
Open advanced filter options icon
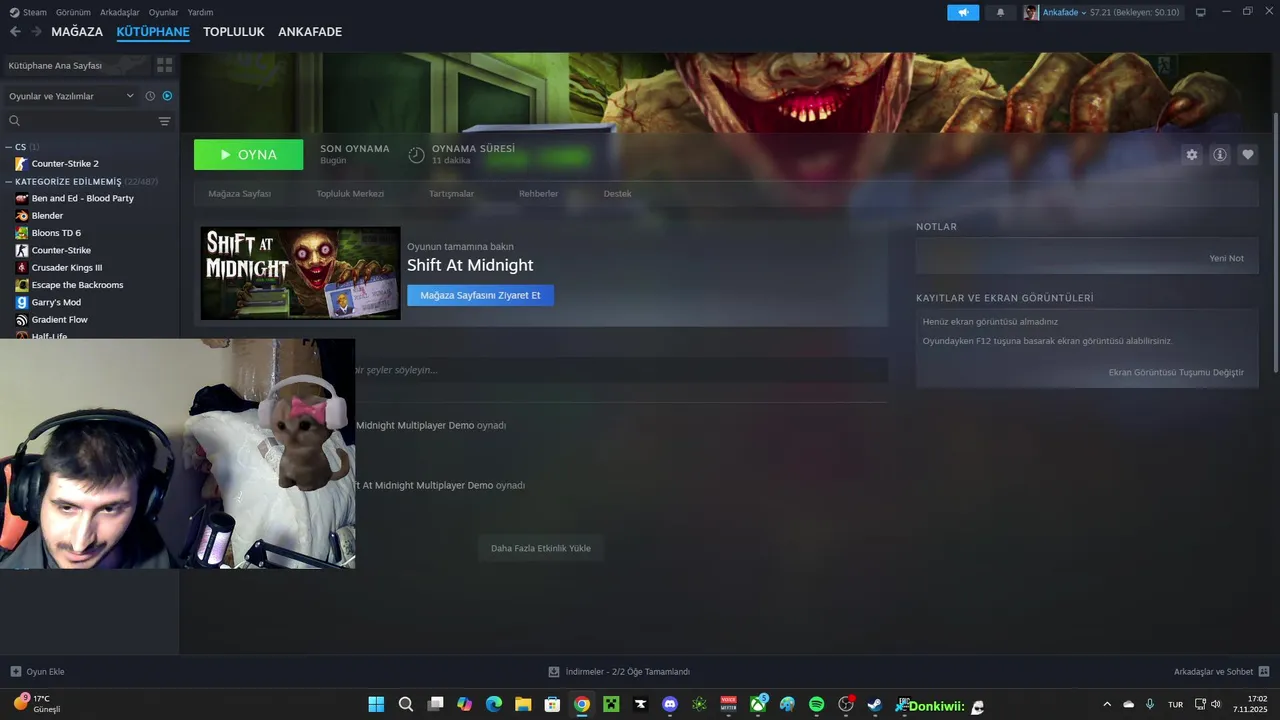(165, 121)
